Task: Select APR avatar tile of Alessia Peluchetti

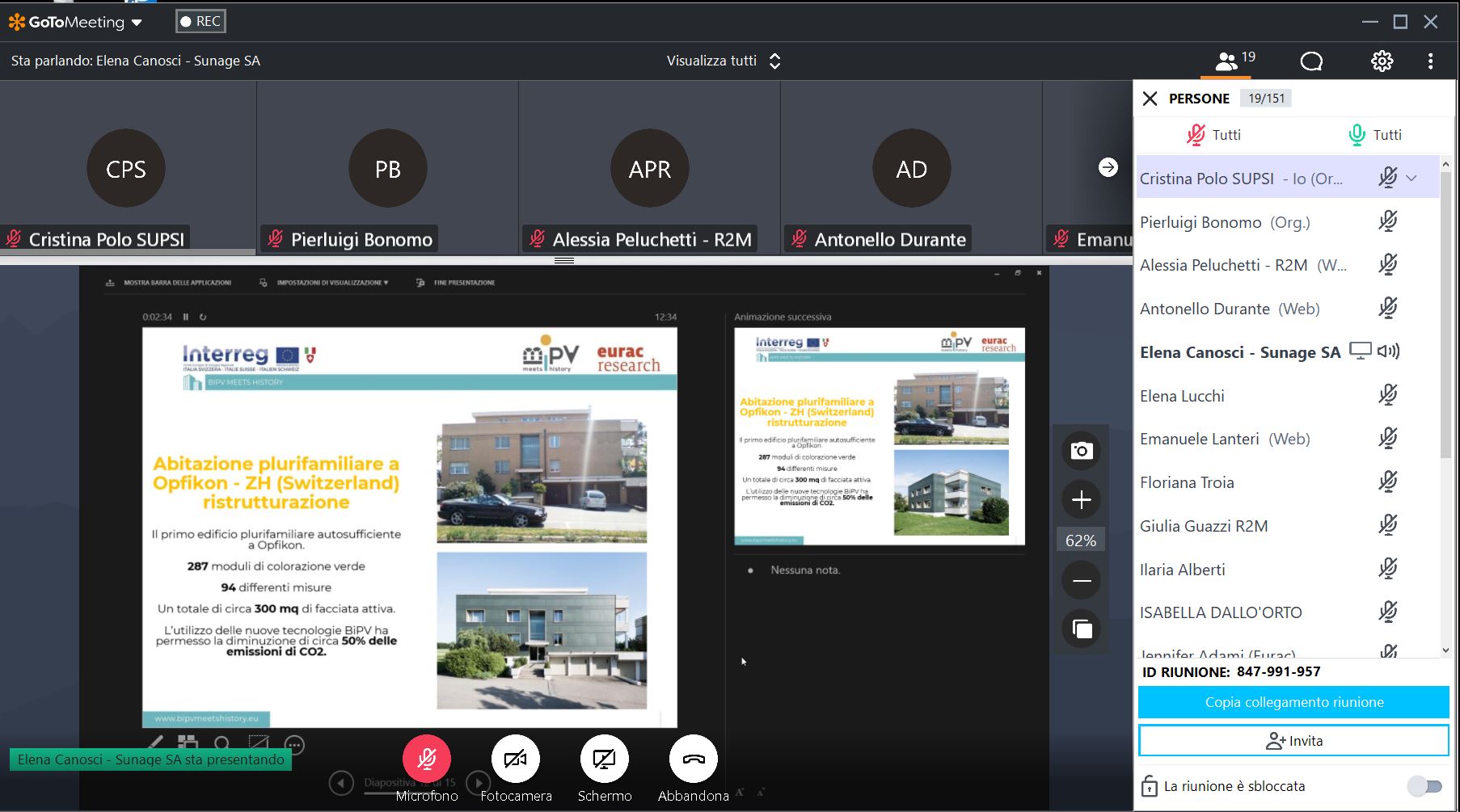Action: tap(650, 169)
